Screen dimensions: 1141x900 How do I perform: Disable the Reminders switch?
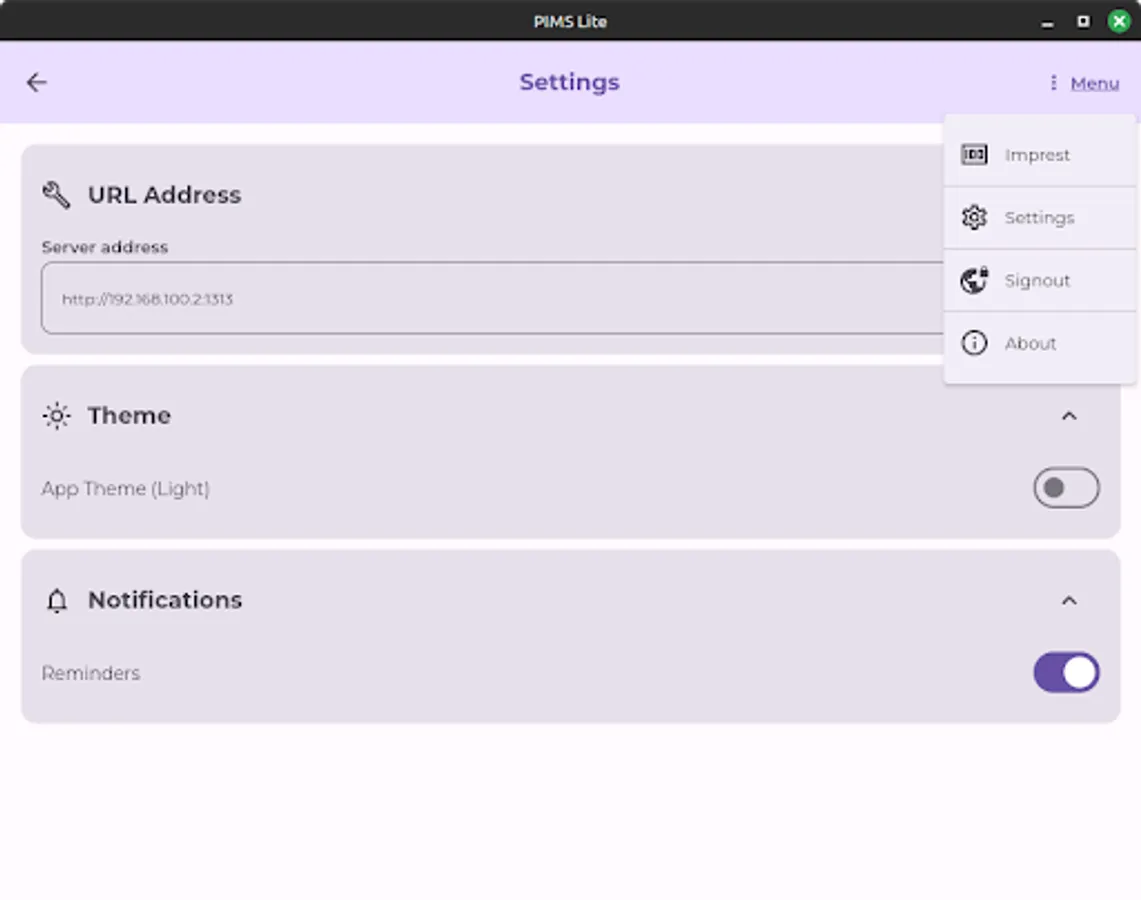tap(1065, 673)
